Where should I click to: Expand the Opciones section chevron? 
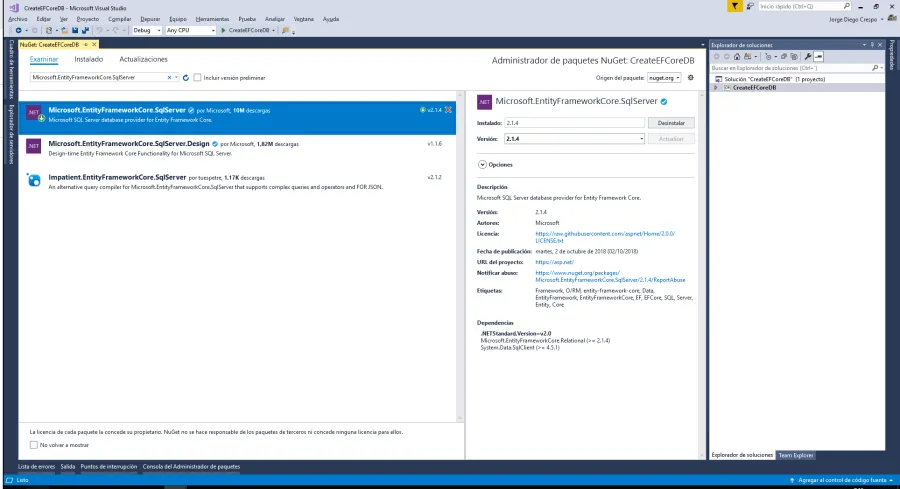482,165
